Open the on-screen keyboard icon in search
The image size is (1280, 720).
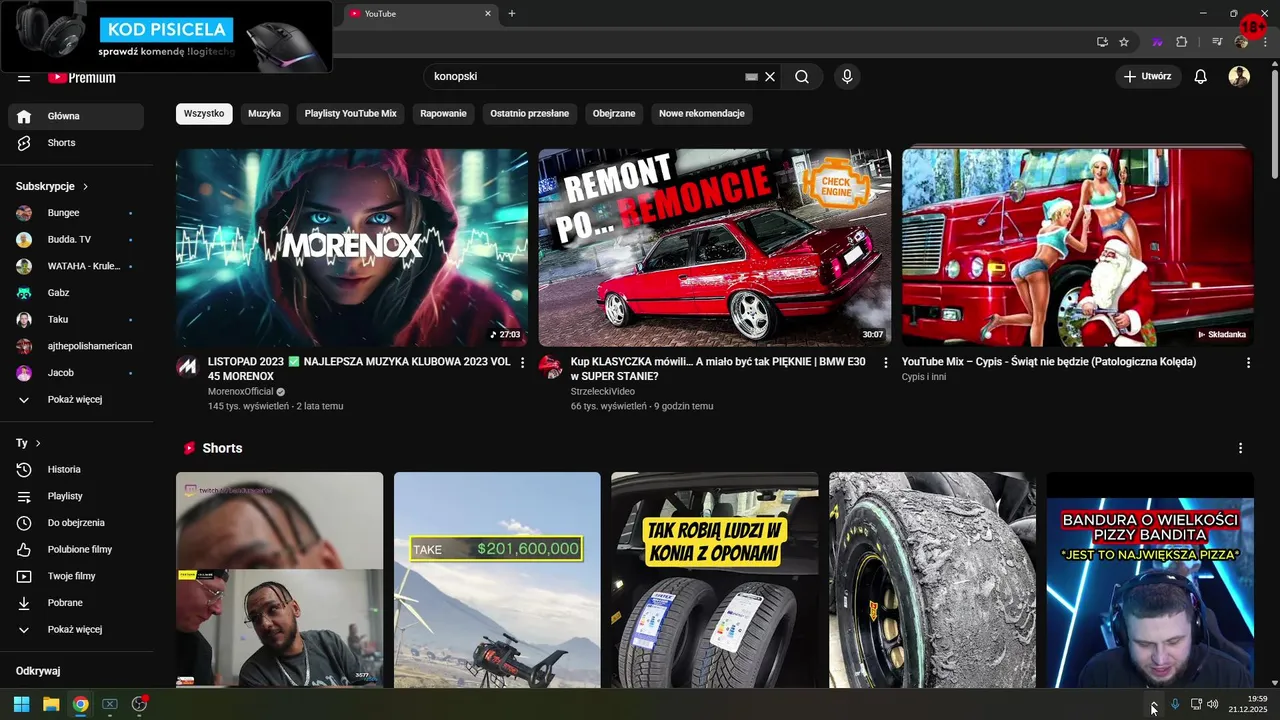pos(752,76)
